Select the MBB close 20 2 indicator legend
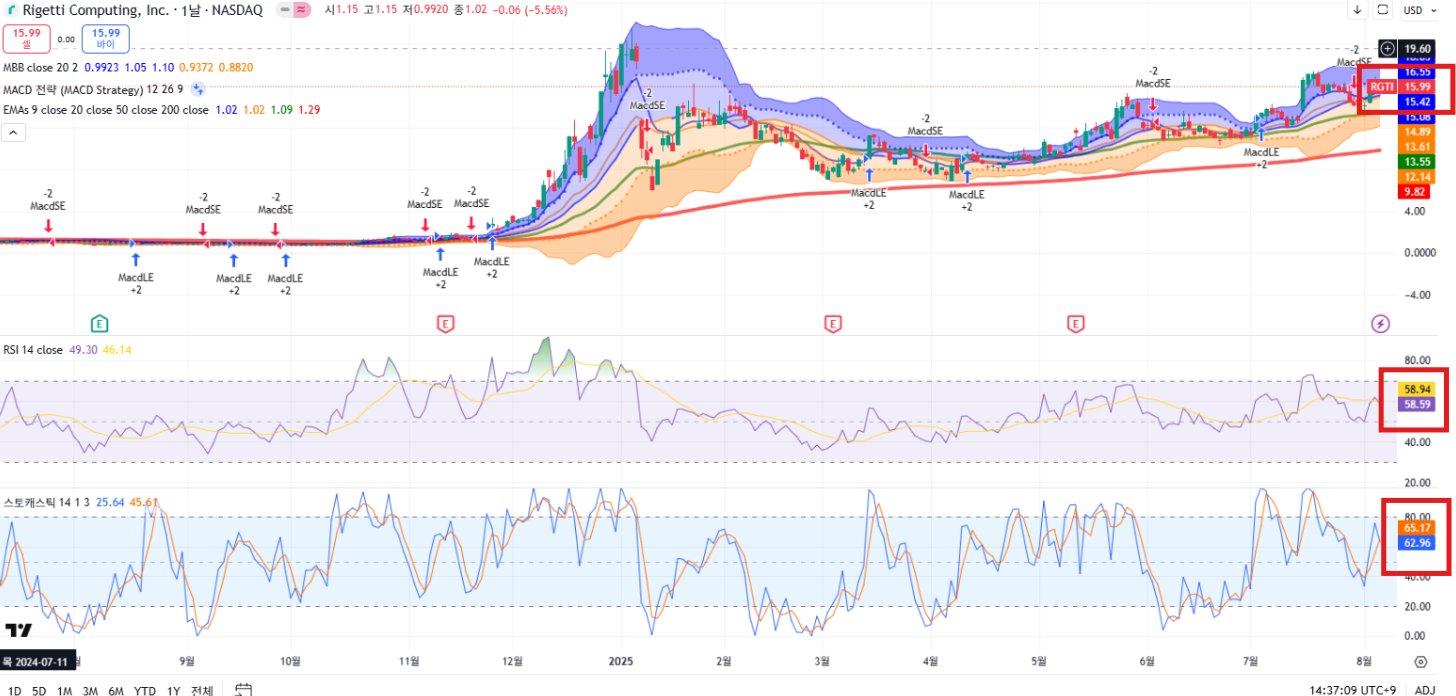 [x=40, y=67]
